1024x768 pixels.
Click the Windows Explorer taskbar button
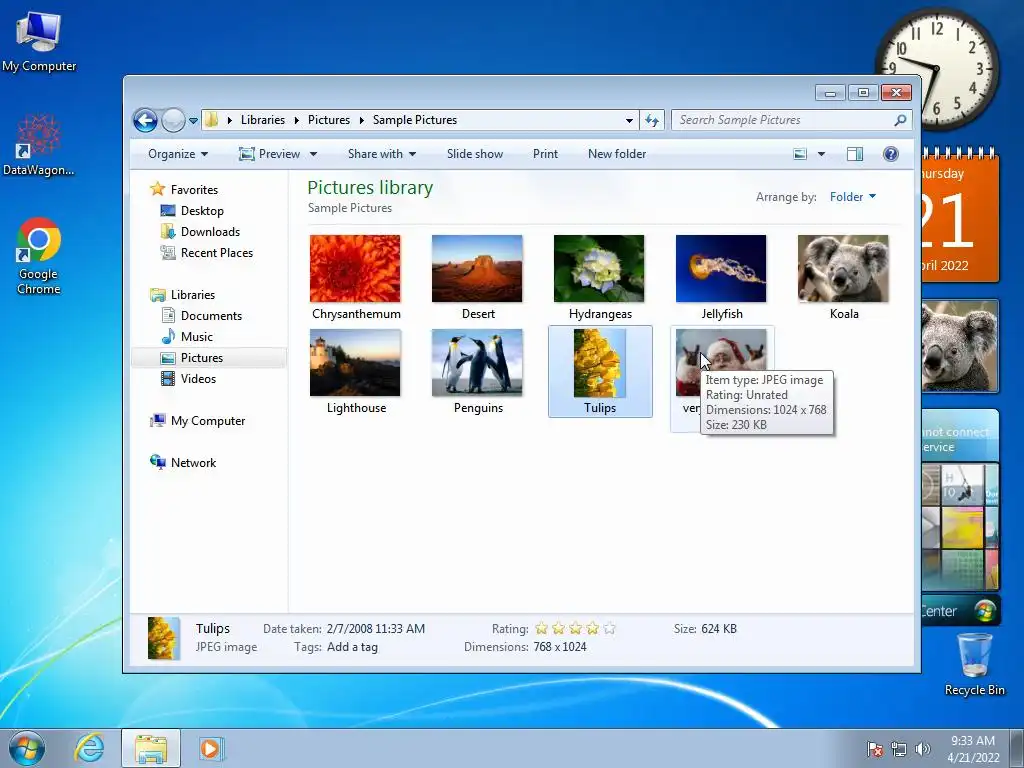coord(151,748)
